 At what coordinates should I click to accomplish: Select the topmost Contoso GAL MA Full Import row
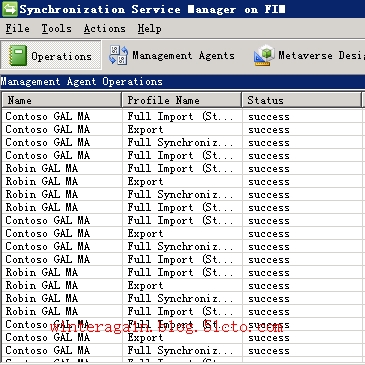click(182, 116)
